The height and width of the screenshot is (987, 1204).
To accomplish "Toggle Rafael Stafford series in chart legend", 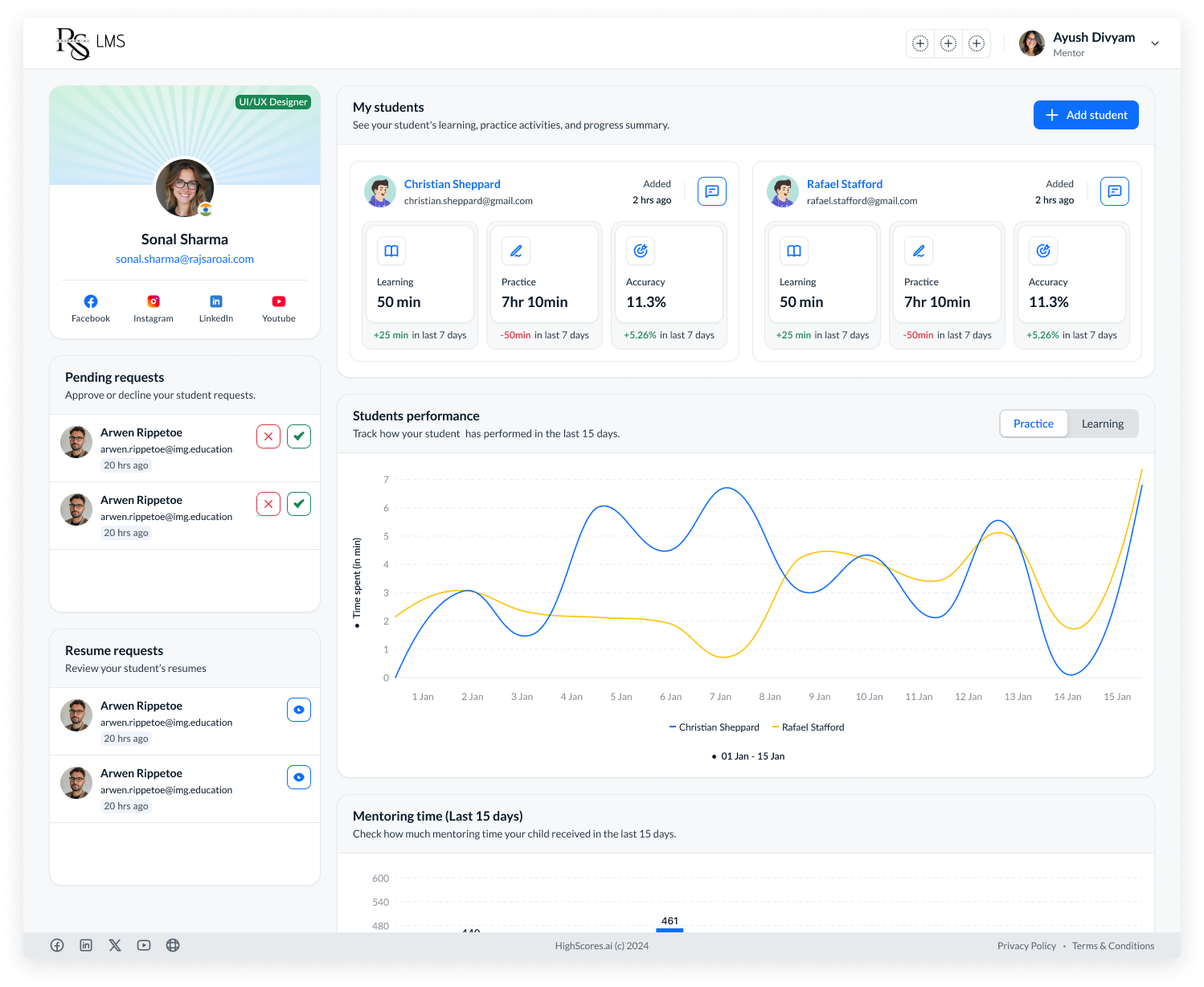I will click(x=809, y=727).
